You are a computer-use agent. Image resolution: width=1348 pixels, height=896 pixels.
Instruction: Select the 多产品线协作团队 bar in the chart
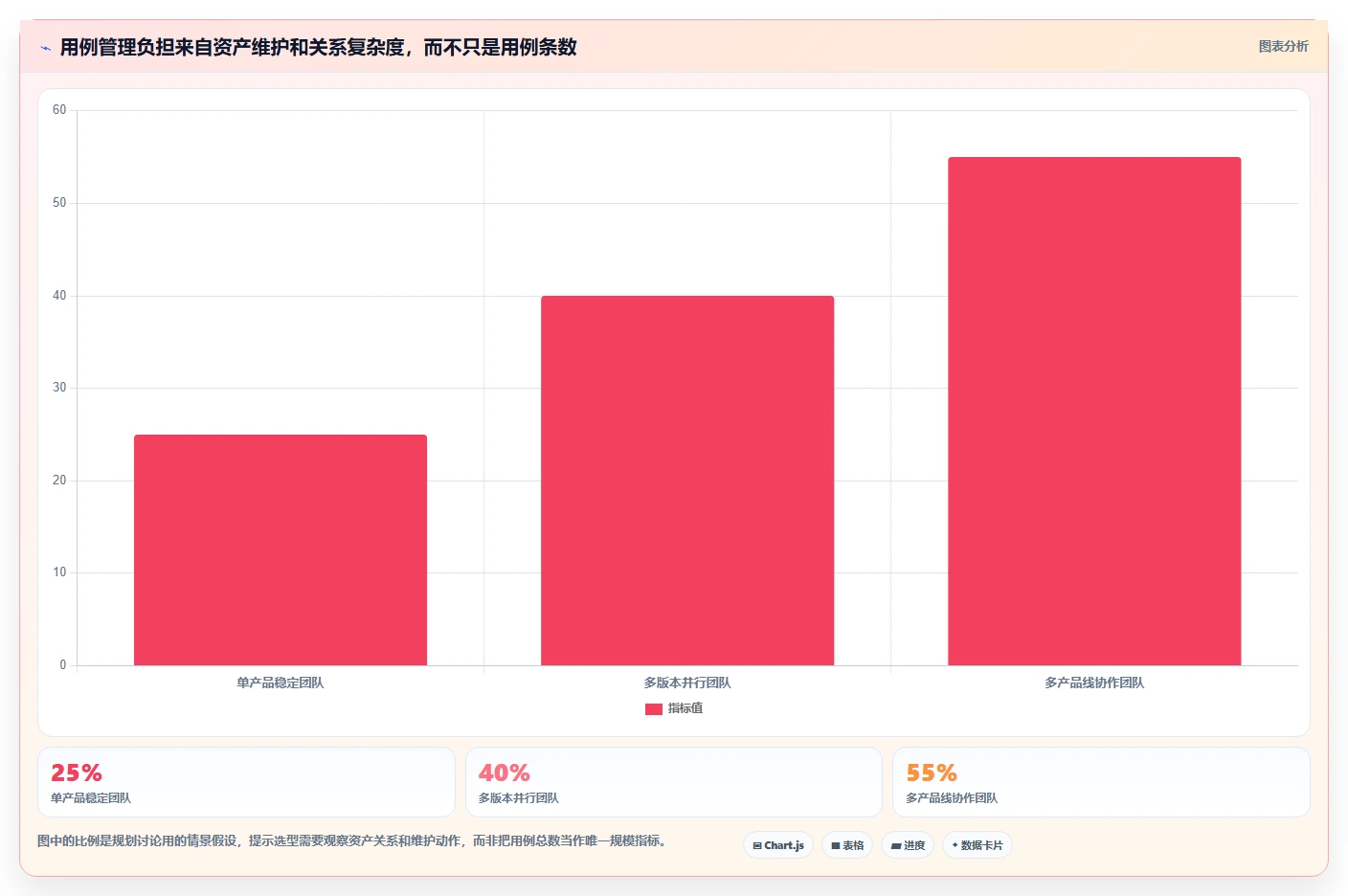(1094, 412)
